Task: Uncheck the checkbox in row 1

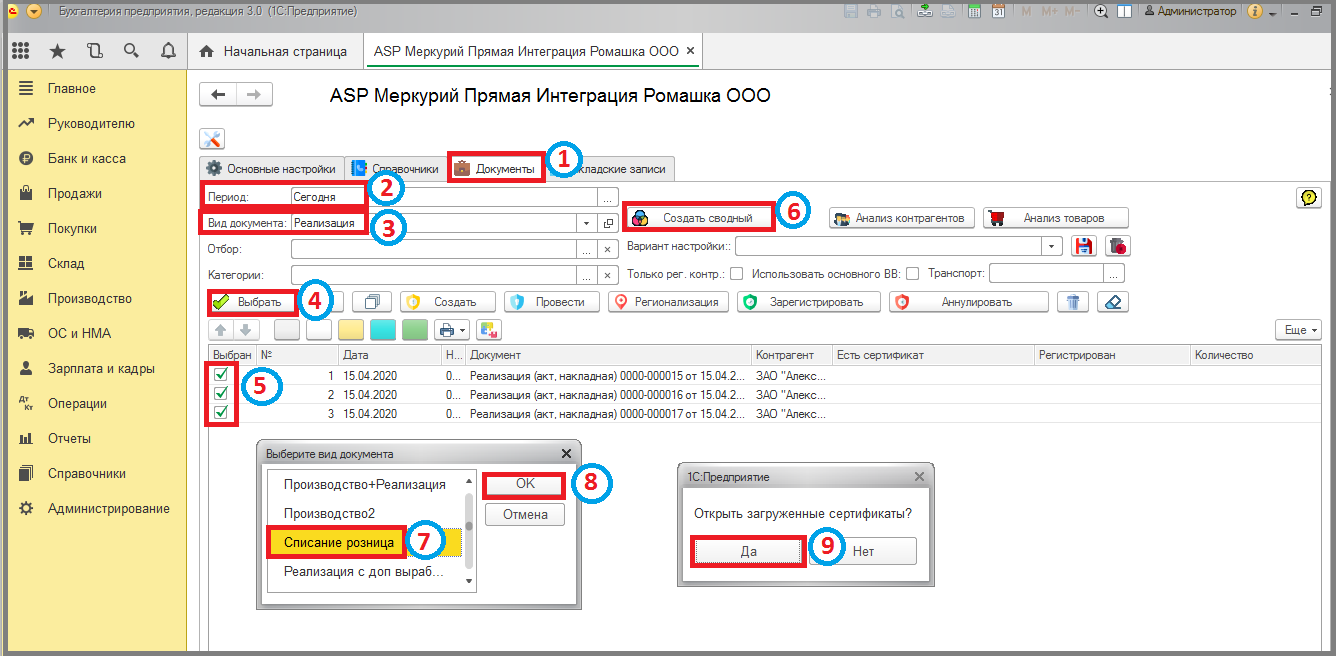Action: pyautogui.click(x=221, y=375)
